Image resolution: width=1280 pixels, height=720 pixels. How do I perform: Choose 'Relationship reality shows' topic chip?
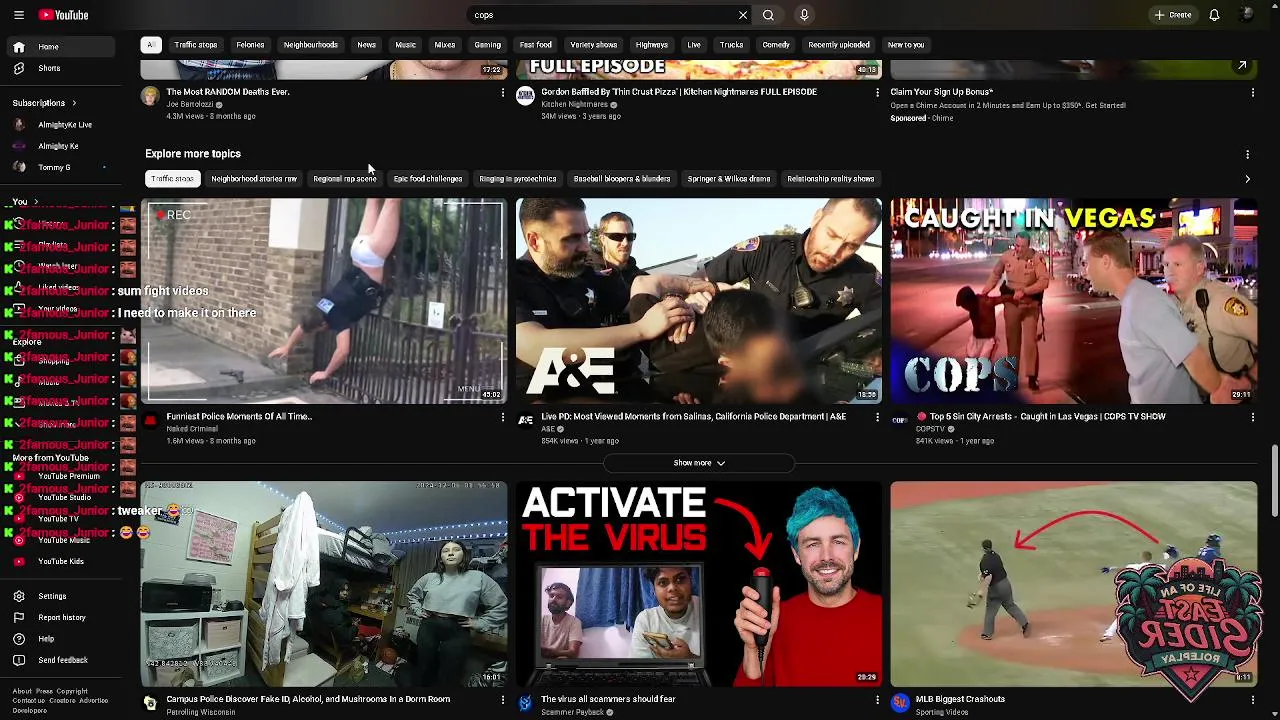coord(831,179)
